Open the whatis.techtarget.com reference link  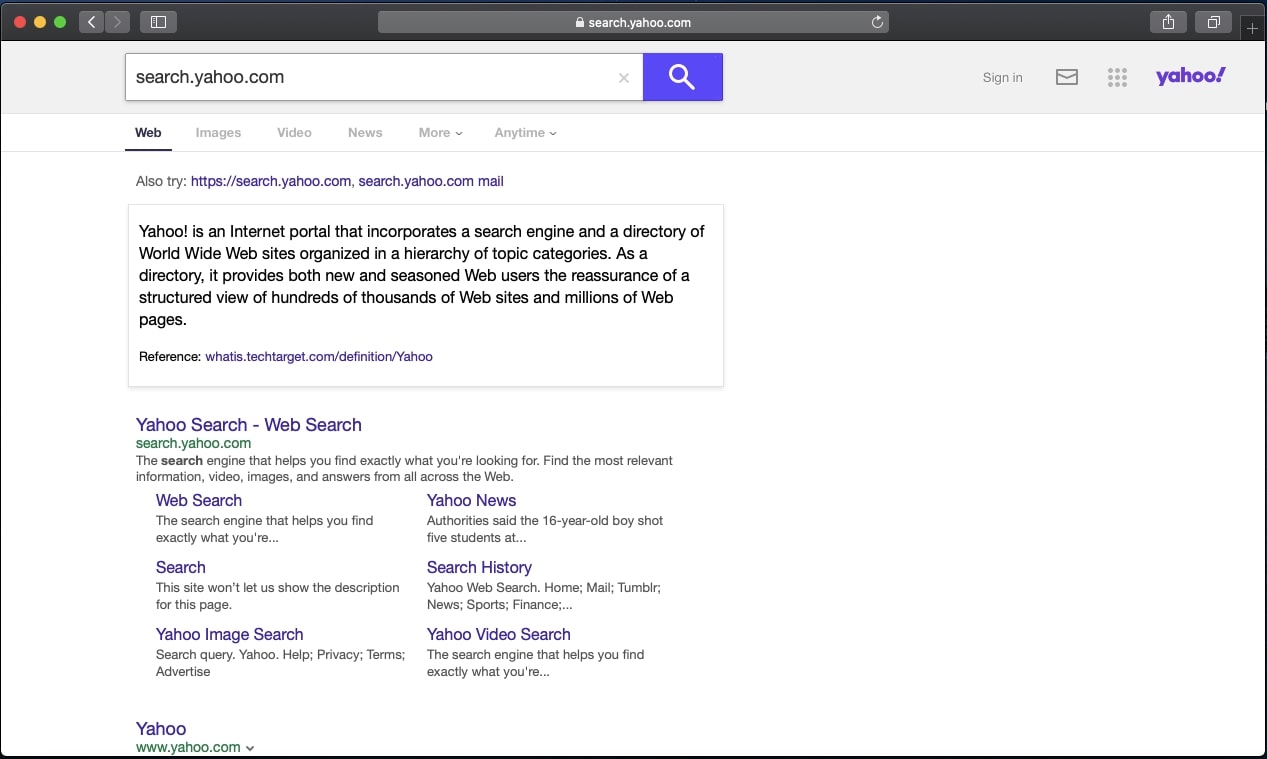pyautogui.click(x=319, y=356)
